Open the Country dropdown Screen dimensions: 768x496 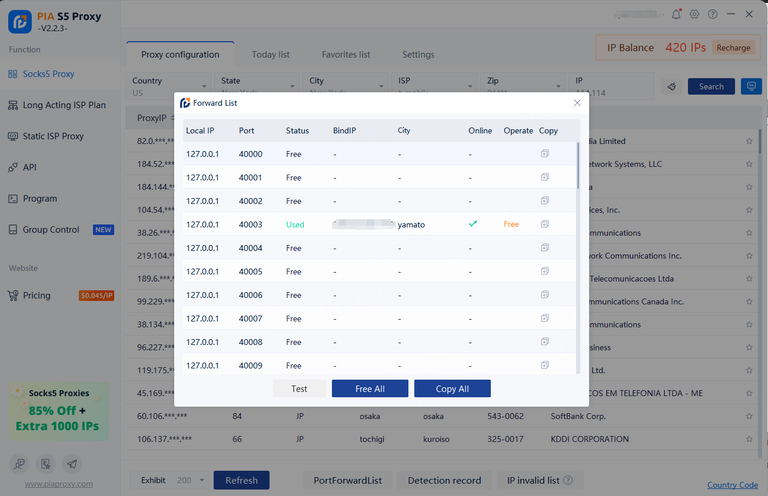[x=170, y=87]
